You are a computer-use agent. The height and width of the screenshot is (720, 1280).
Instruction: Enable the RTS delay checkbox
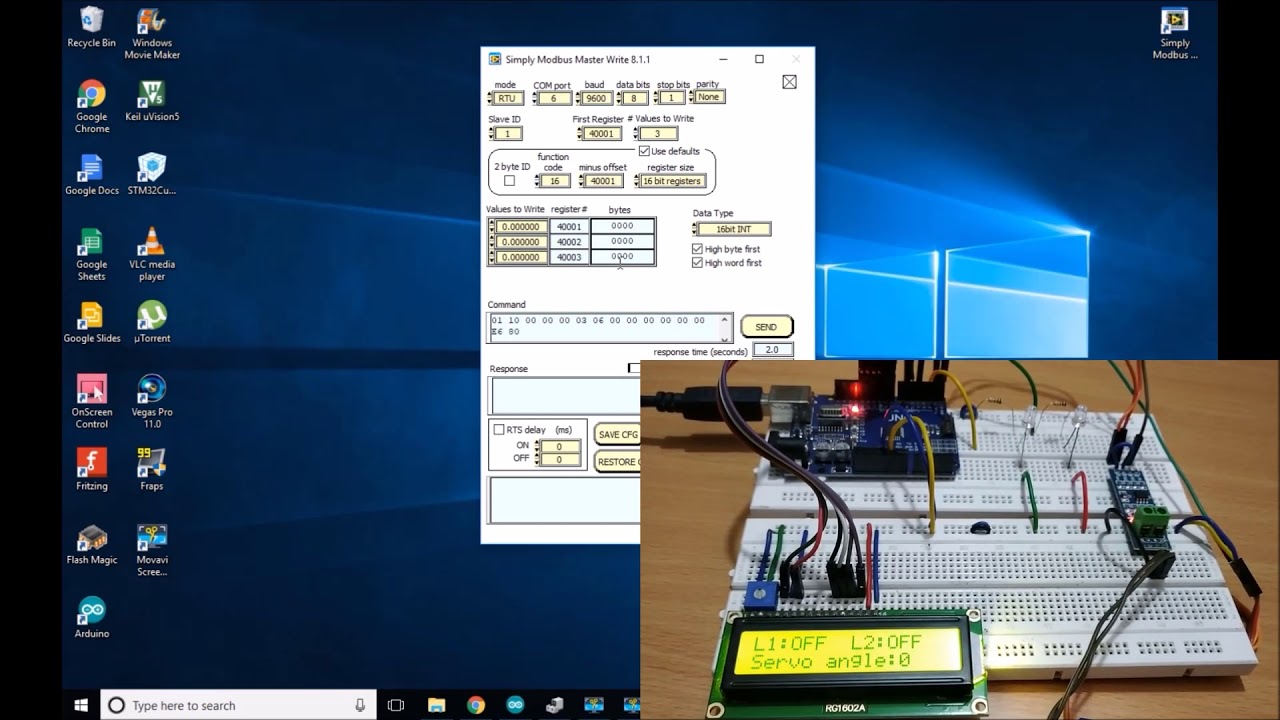coord(499,430)
